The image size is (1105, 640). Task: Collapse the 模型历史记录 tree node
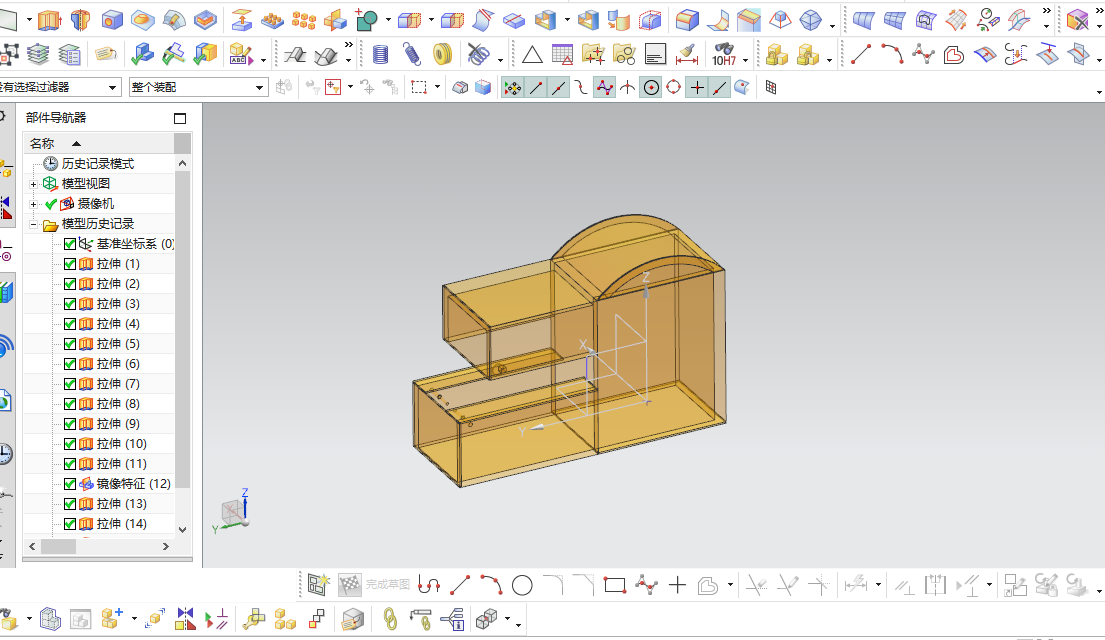tap(34, 224)
